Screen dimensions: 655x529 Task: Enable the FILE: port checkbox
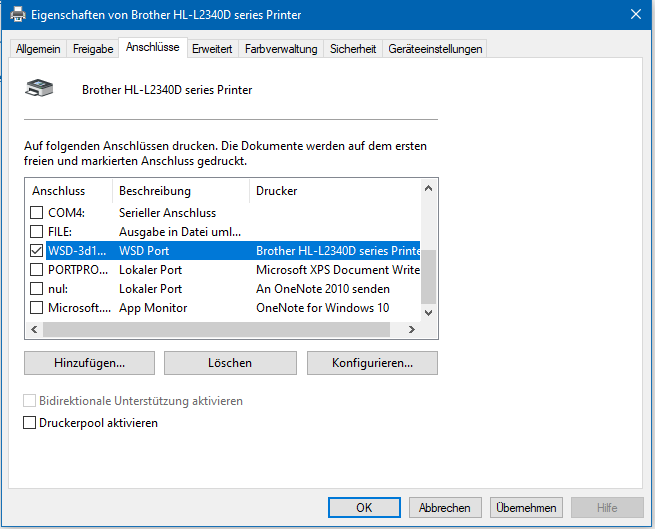point(36,231)
